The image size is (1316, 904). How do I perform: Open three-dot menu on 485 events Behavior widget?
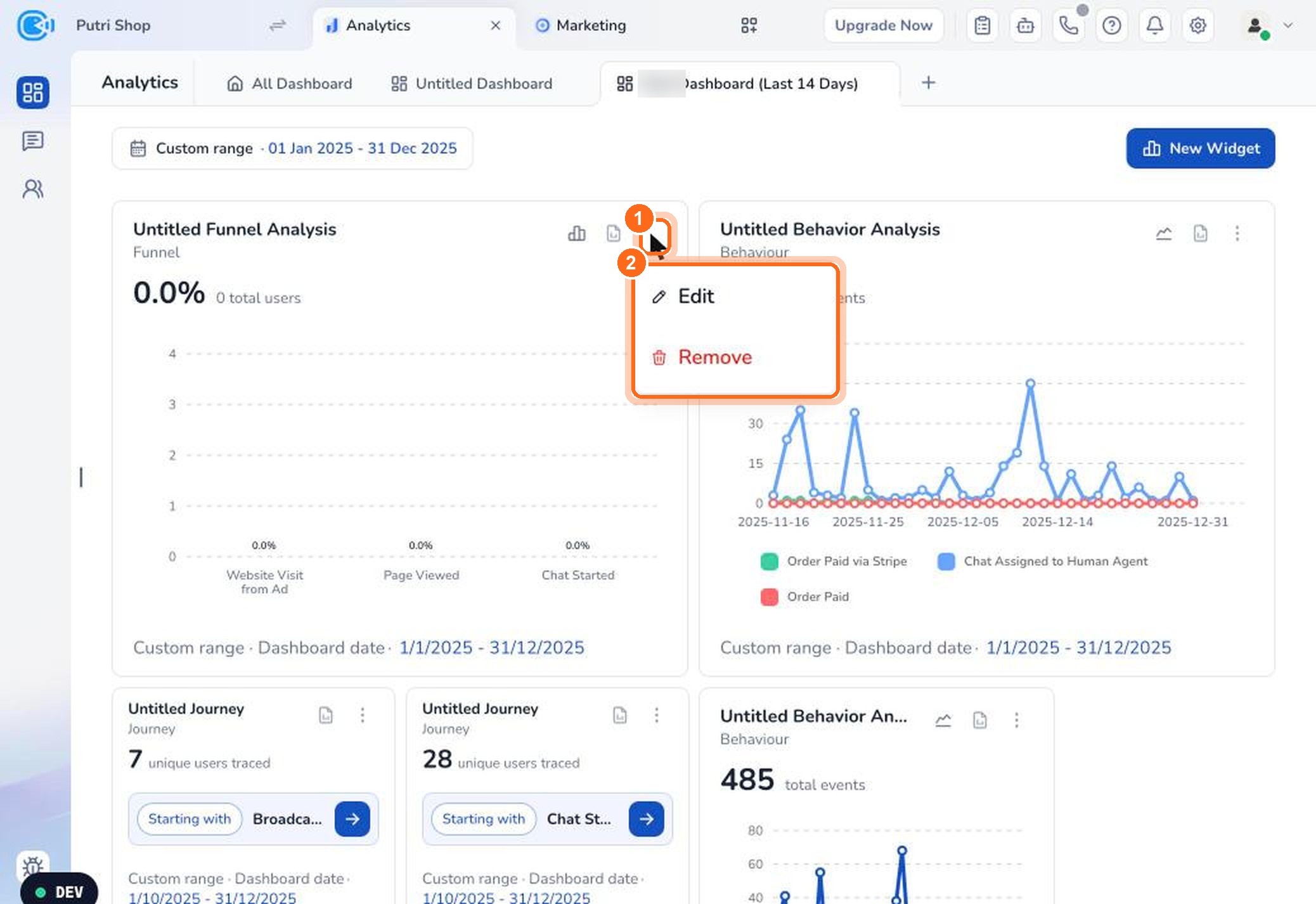(x=1017, y=720)
